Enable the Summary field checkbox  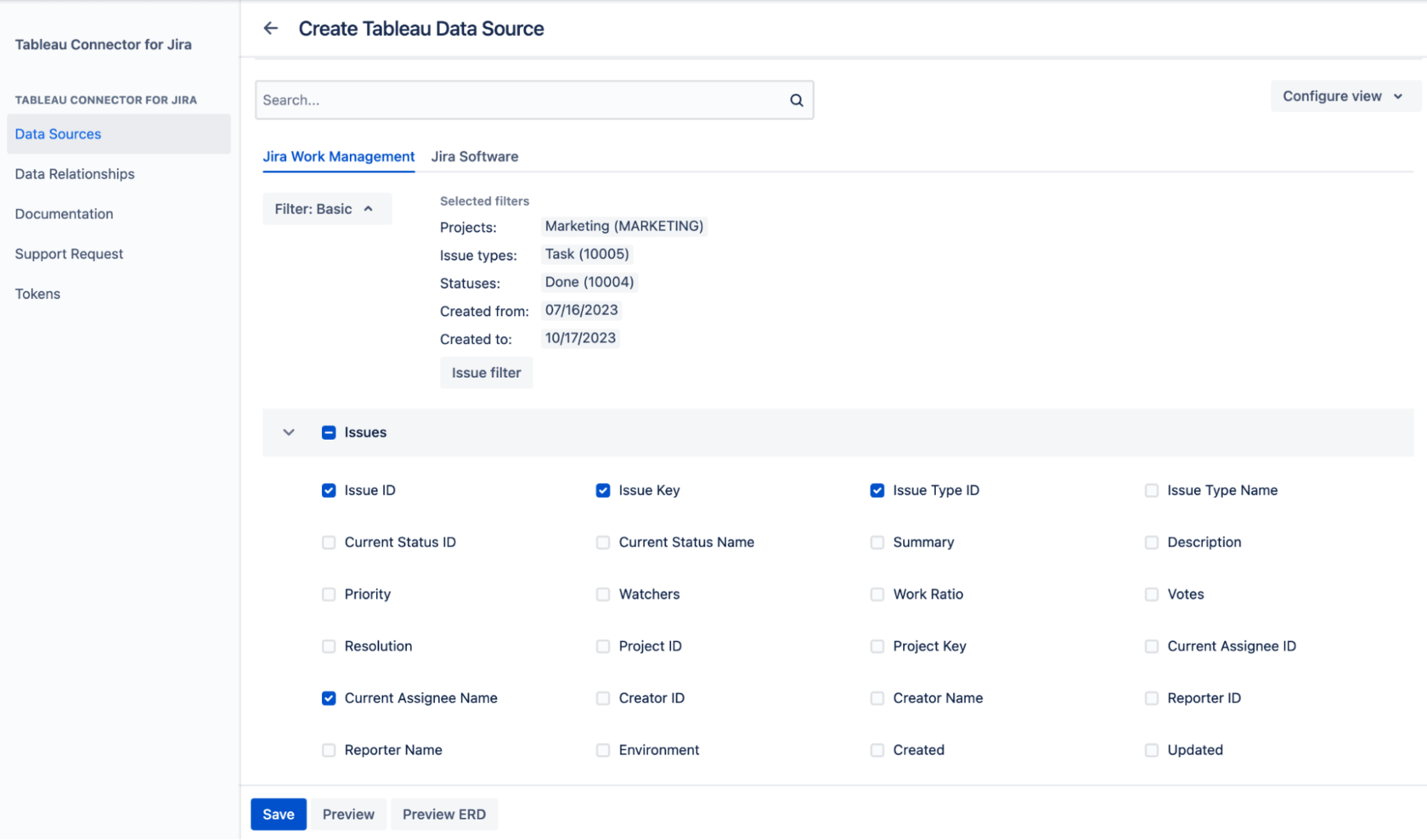coord(877,542)
